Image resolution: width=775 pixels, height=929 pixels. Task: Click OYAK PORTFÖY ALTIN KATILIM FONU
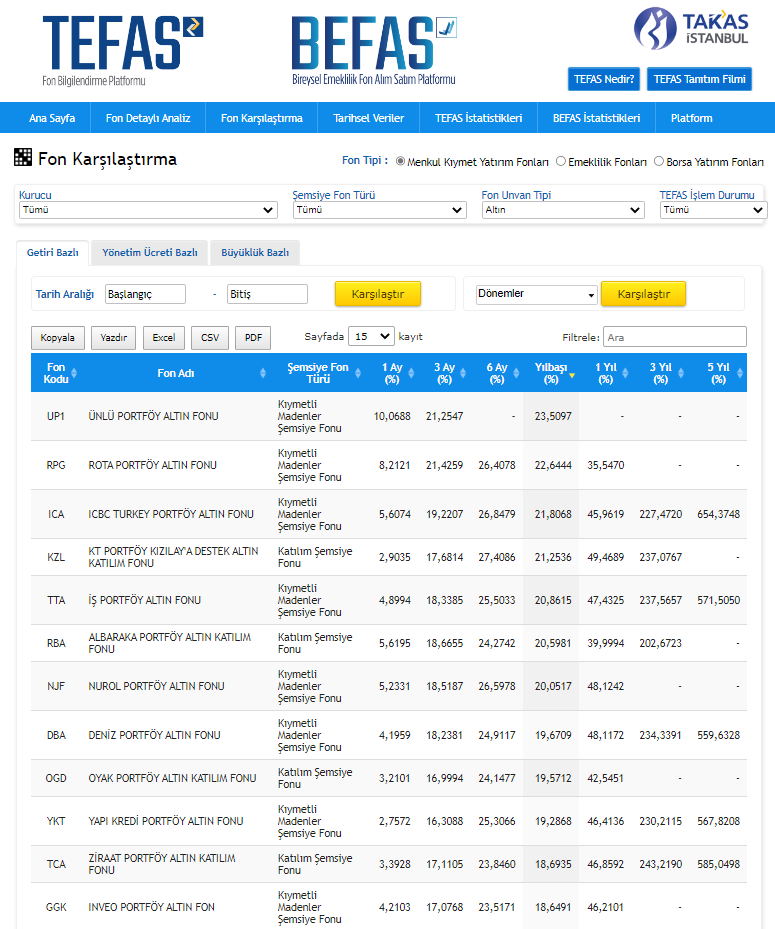click(x=172, y=778)
